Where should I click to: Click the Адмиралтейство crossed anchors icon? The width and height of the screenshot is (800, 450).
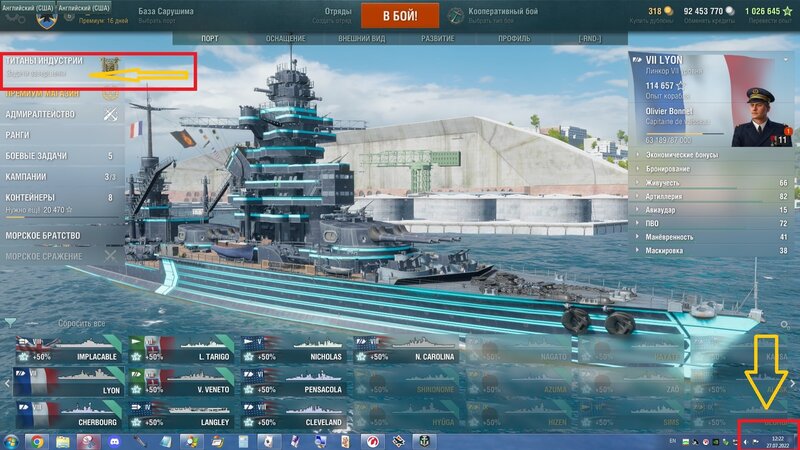coord(110,114)
